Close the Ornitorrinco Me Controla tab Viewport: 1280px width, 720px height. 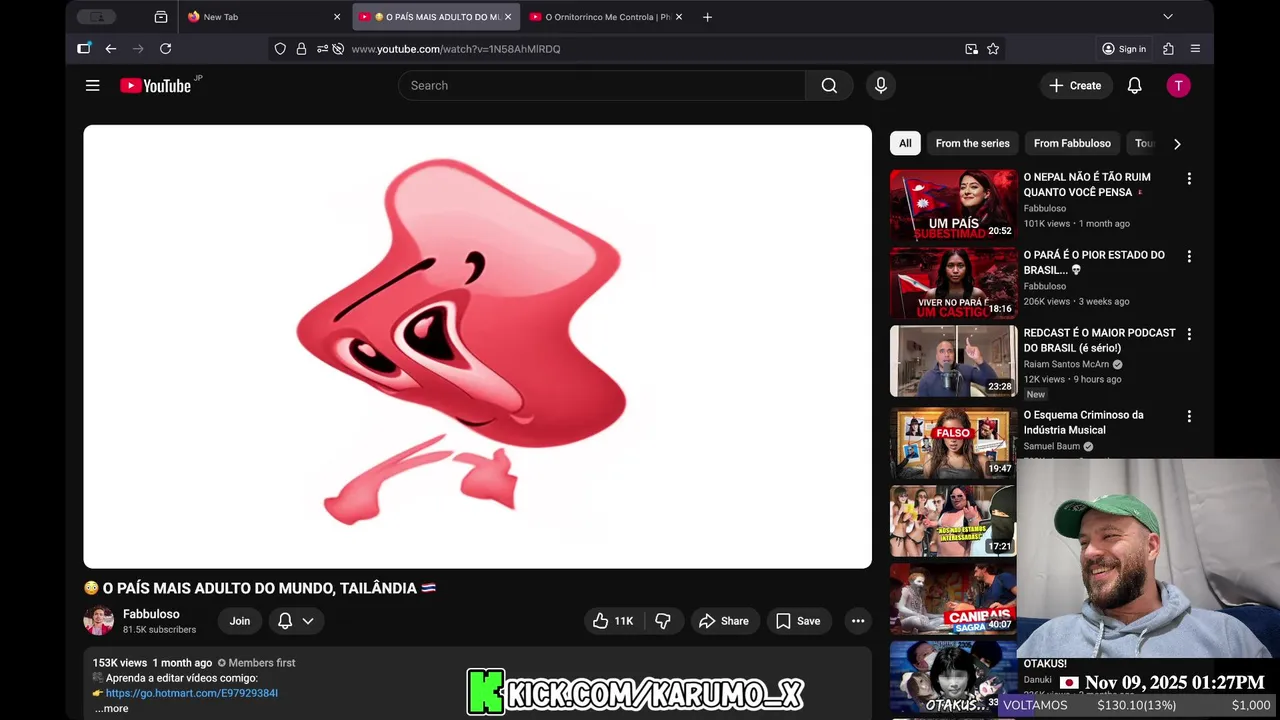(x=679, y=17)
